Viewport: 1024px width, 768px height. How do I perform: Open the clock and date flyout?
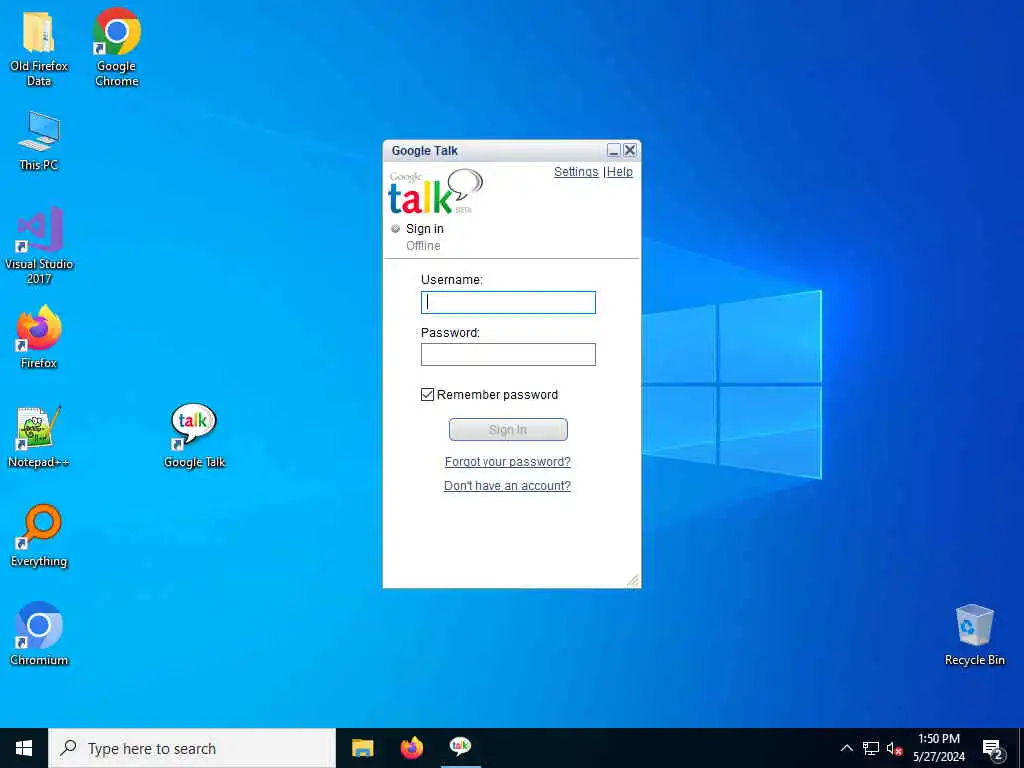point(938,748)
